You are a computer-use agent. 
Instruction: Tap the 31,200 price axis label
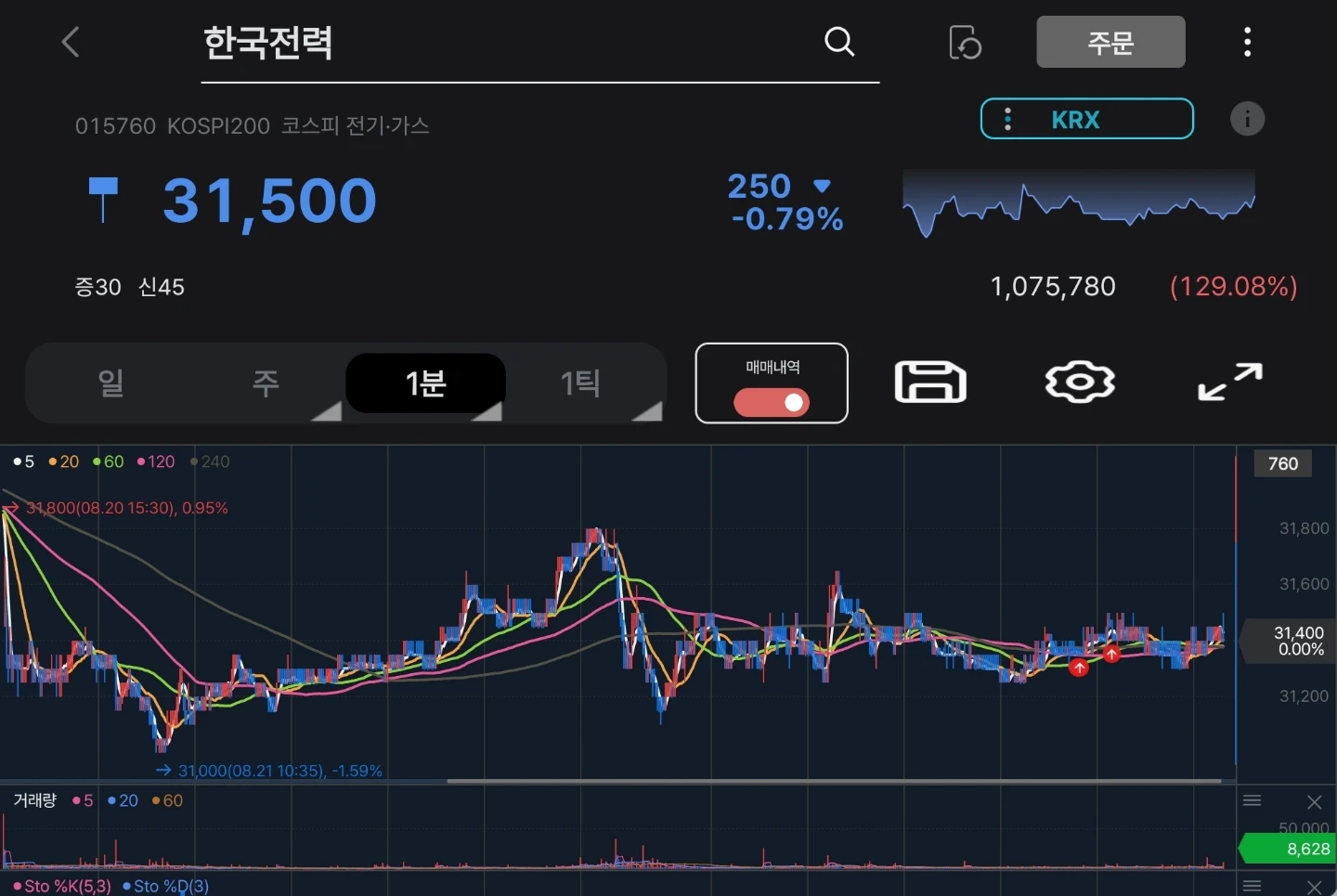tap(1304, 696)
